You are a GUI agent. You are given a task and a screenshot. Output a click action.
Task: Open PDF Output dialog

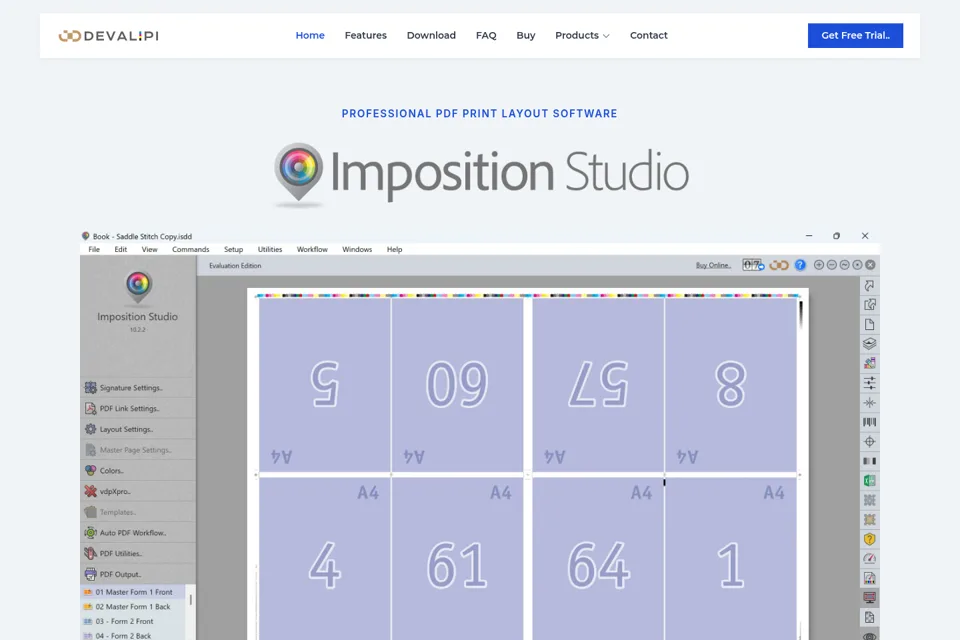point(138,574)
